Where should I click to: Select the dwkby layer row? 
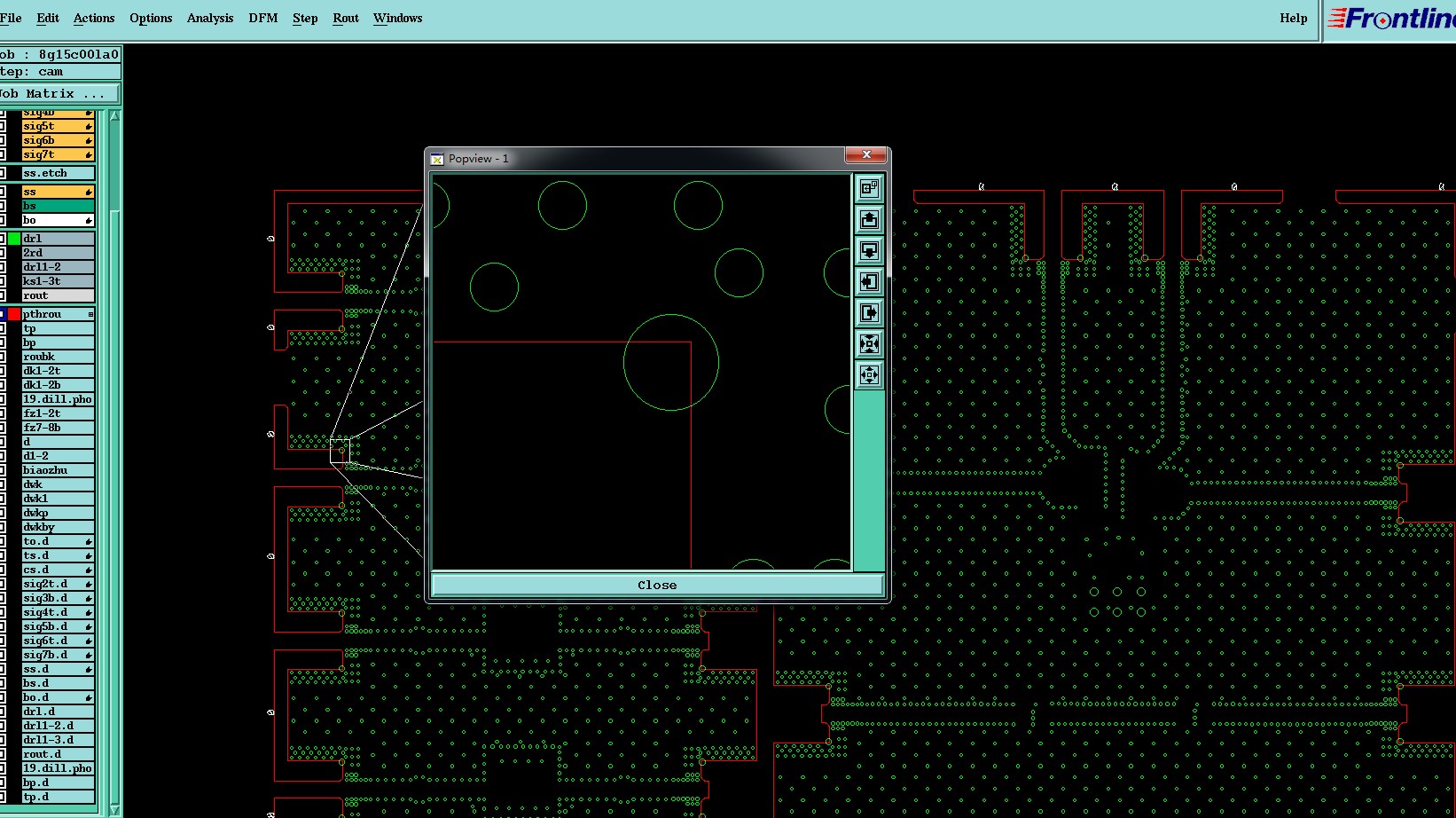58,527
